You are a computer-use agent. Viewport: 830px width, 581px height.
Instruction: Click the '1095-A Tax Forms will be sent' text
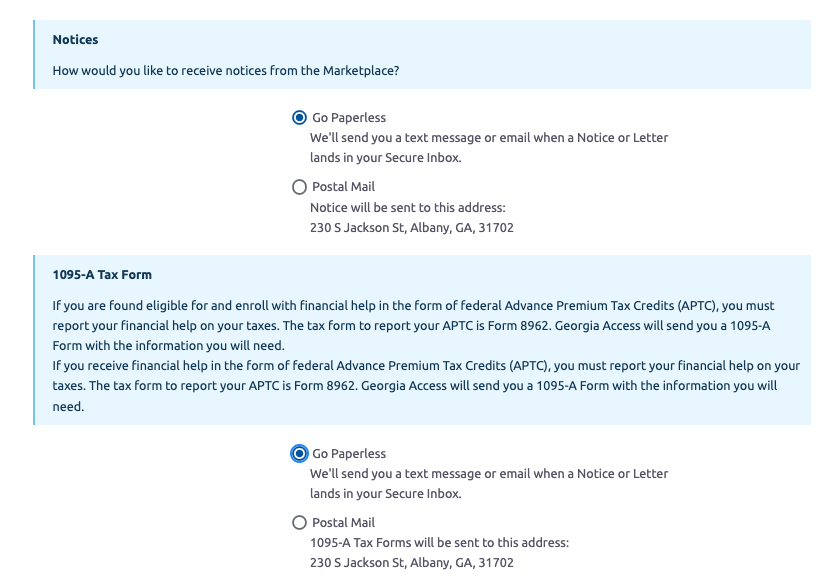[439, 542]
